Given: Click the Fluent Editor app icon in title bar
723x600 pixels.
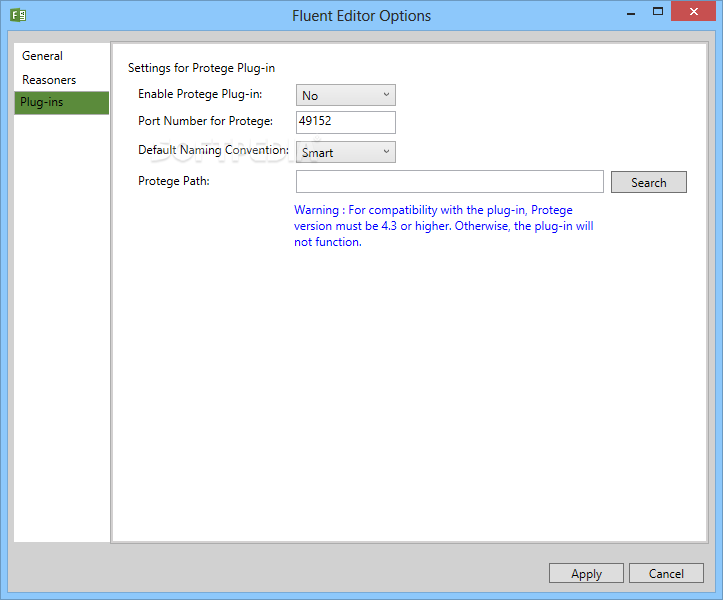Looking at the screenshot, I should coord(18,15).
